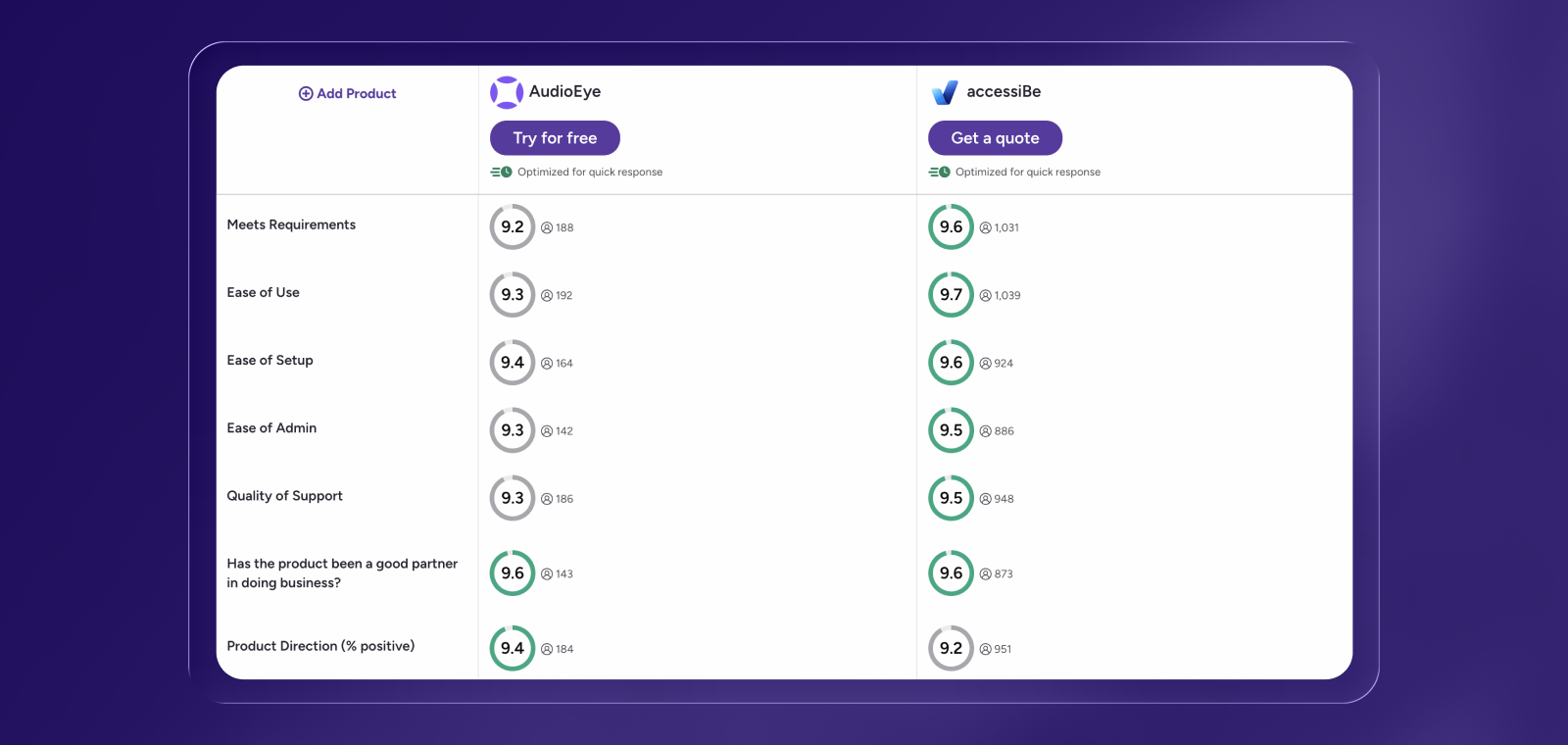Select the Ease of Setup row label
1568x745 pixels.
pos(269,361)
